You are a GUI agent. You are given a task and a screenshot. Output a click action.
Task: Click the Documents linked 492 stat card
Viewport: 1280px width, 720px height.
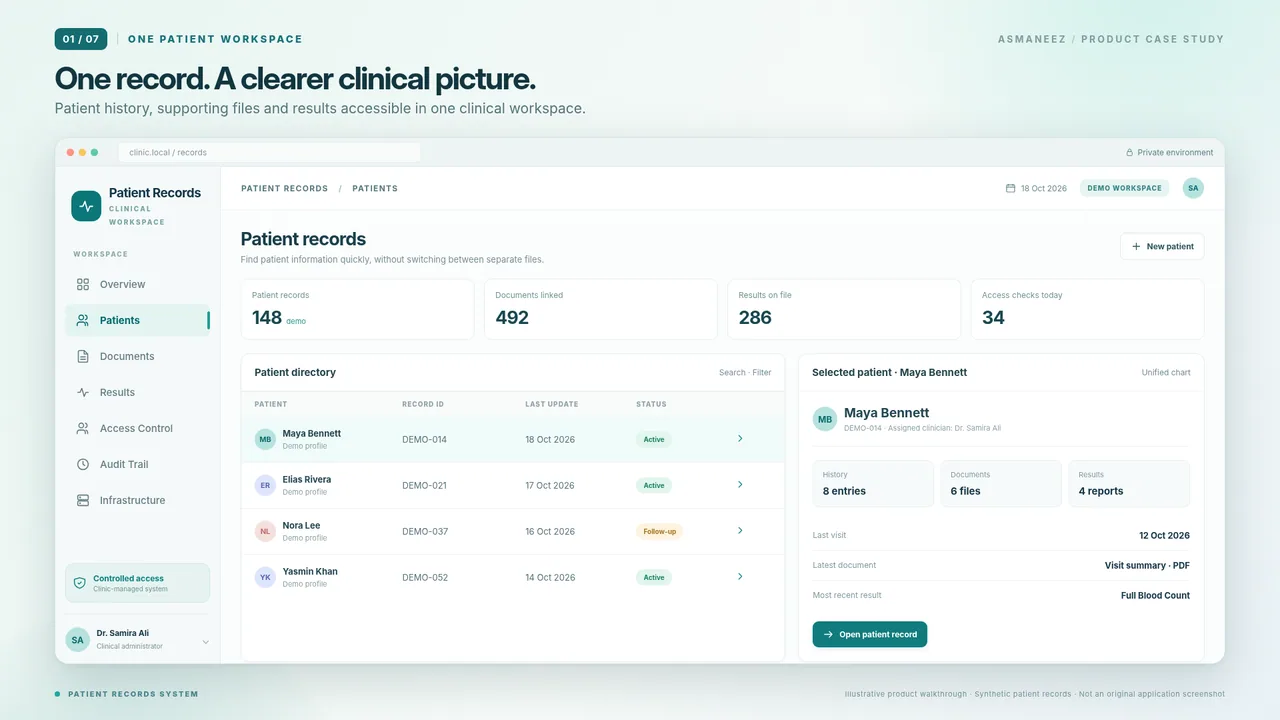601,309
